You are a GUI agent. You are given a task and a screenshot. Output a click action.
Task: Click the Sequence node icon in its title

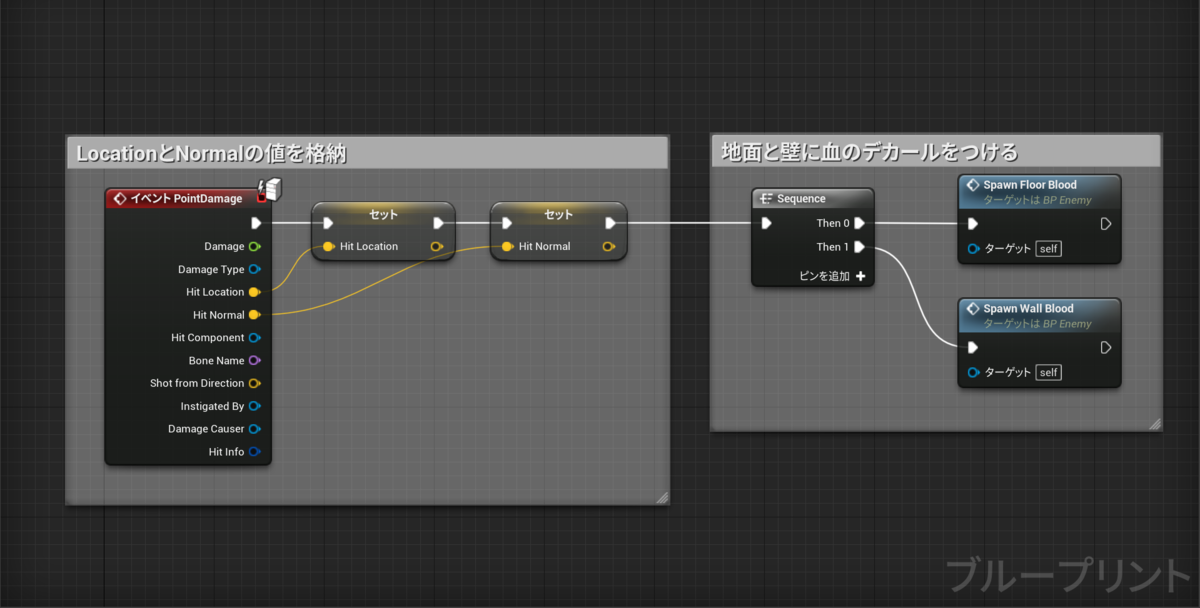click(767, 199)
